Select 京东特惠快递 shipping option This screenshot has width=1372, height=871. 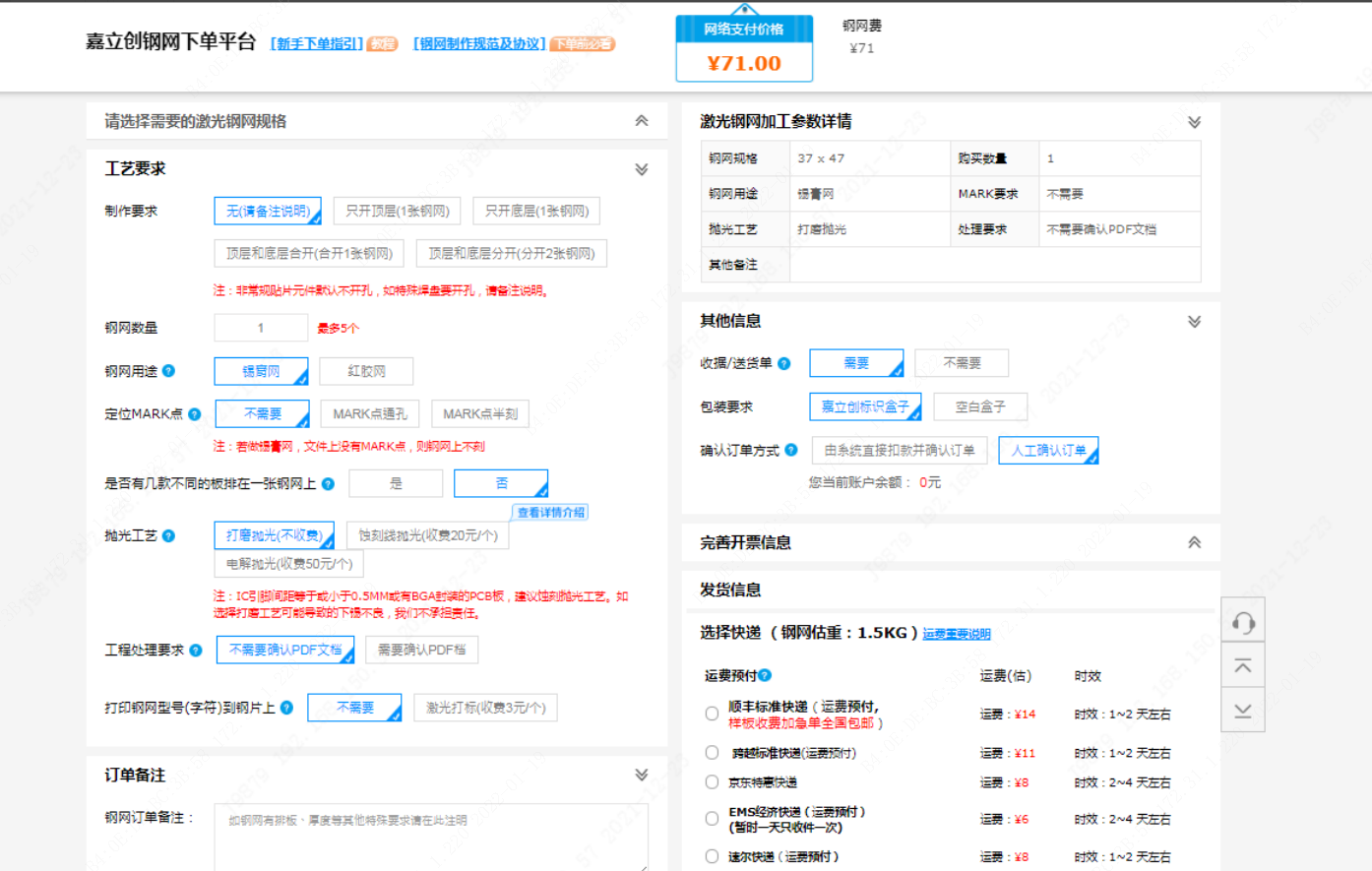(x=712, y=782)
